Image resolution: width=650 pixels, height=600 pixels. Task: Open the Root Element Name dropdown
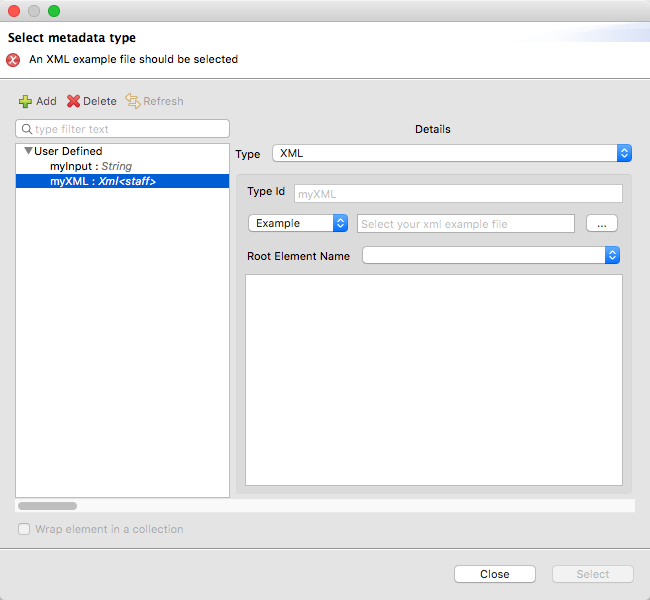[491, 255]
